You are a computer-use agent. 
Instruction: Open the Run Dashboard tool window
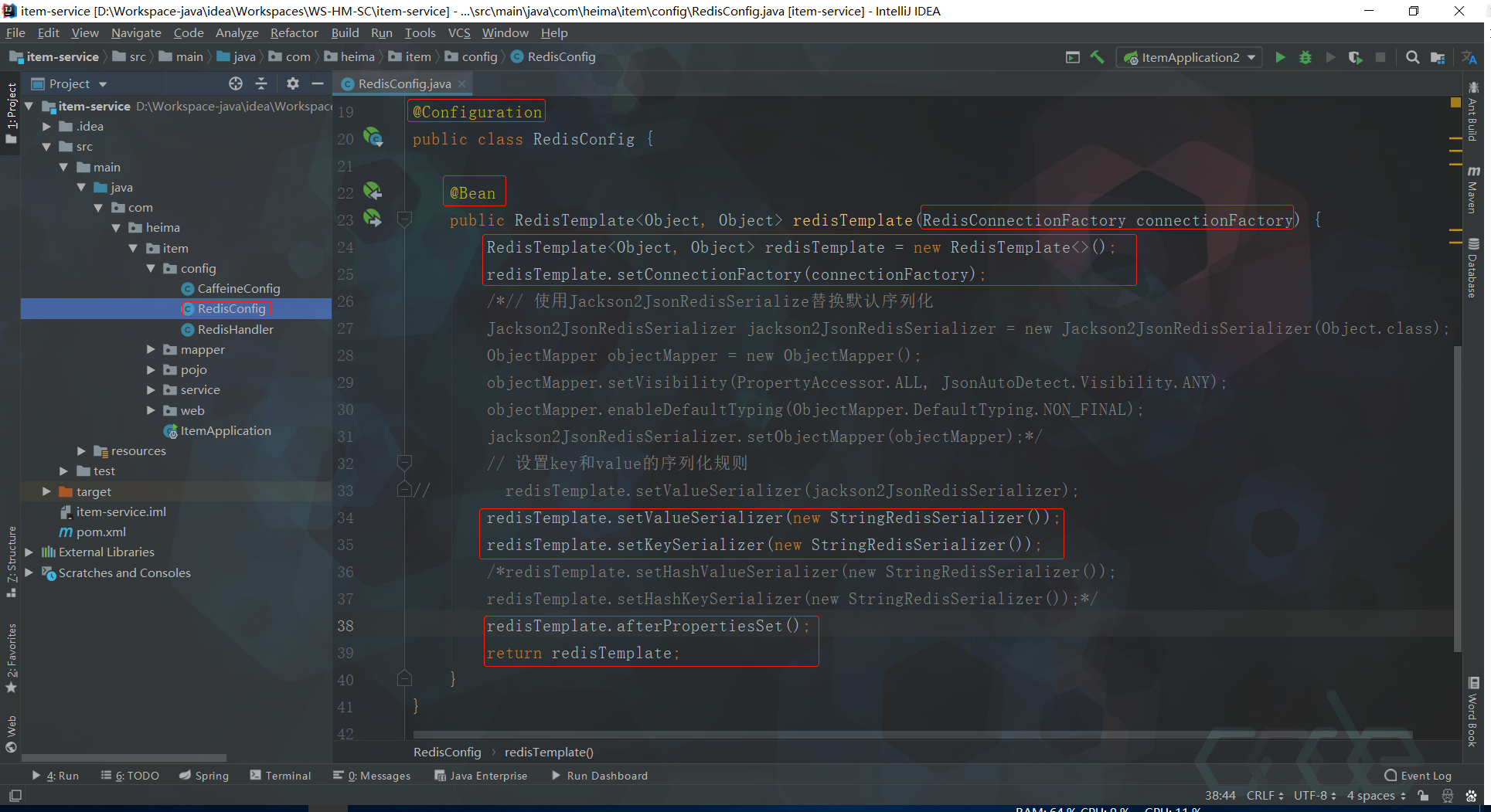(x=599, y=775)
